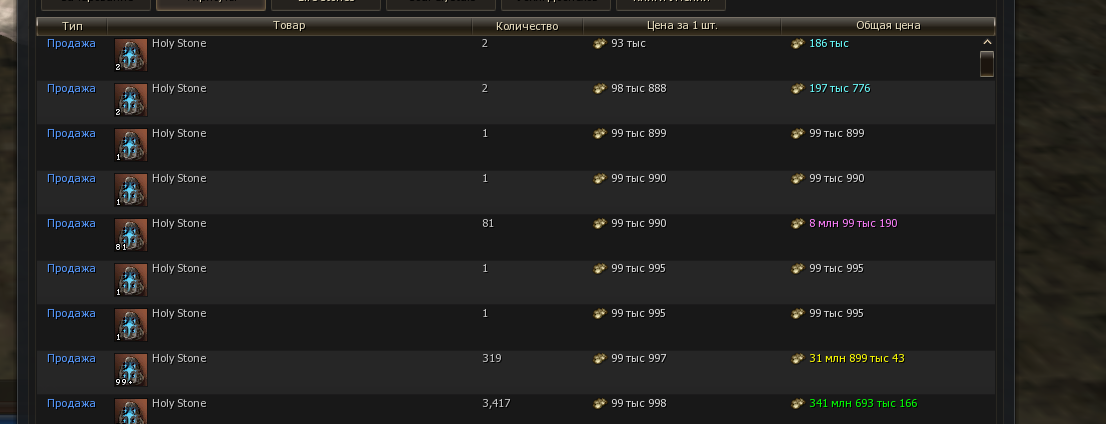Click the gold coin icon beside 186 тыс total

(798, 45)
